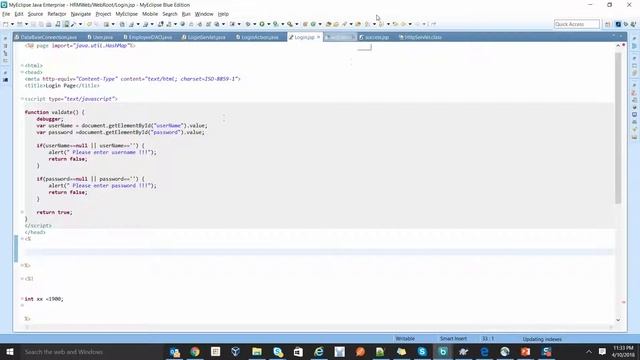Select the MyEclipse Java Enterprise perspective icon
Image resolution: width=640 pixels, height=360 pixels.
[618, 24]
